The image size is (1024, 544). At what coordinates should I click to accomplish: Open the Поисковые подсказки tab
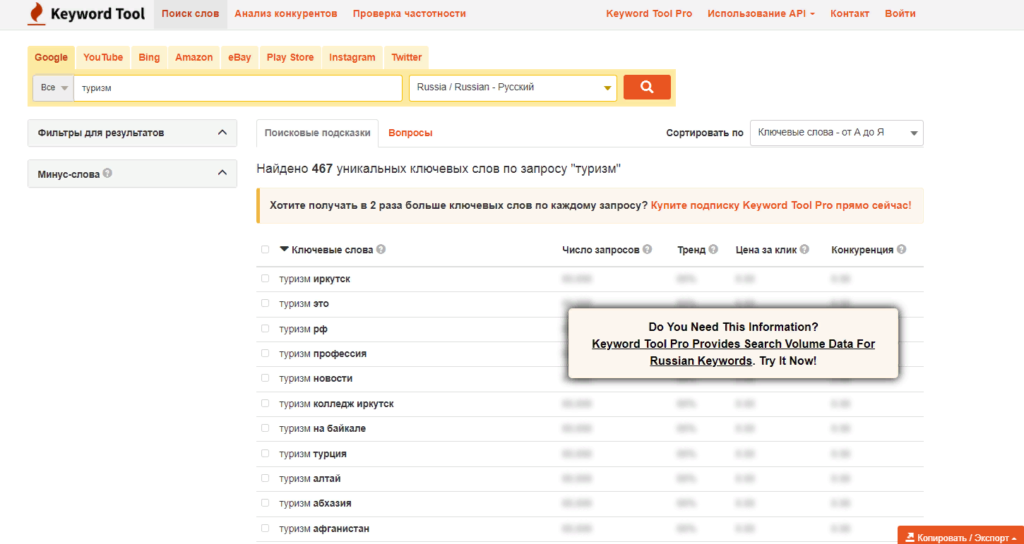(317, 133)
